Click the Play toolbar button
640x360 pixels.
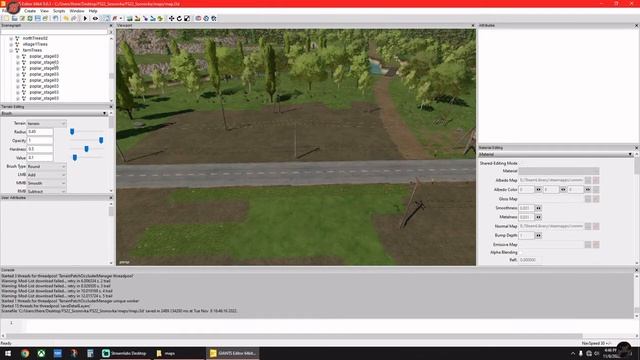pos(85,18)
